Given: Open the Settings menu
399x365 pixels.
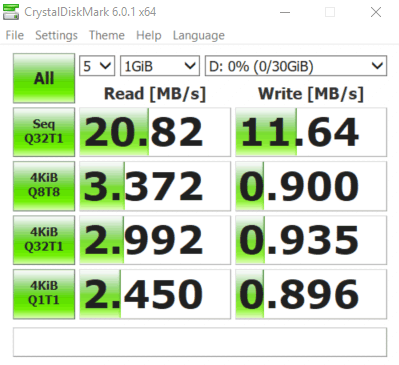Looking at the screenshot, I should click(x=56, y=35).
